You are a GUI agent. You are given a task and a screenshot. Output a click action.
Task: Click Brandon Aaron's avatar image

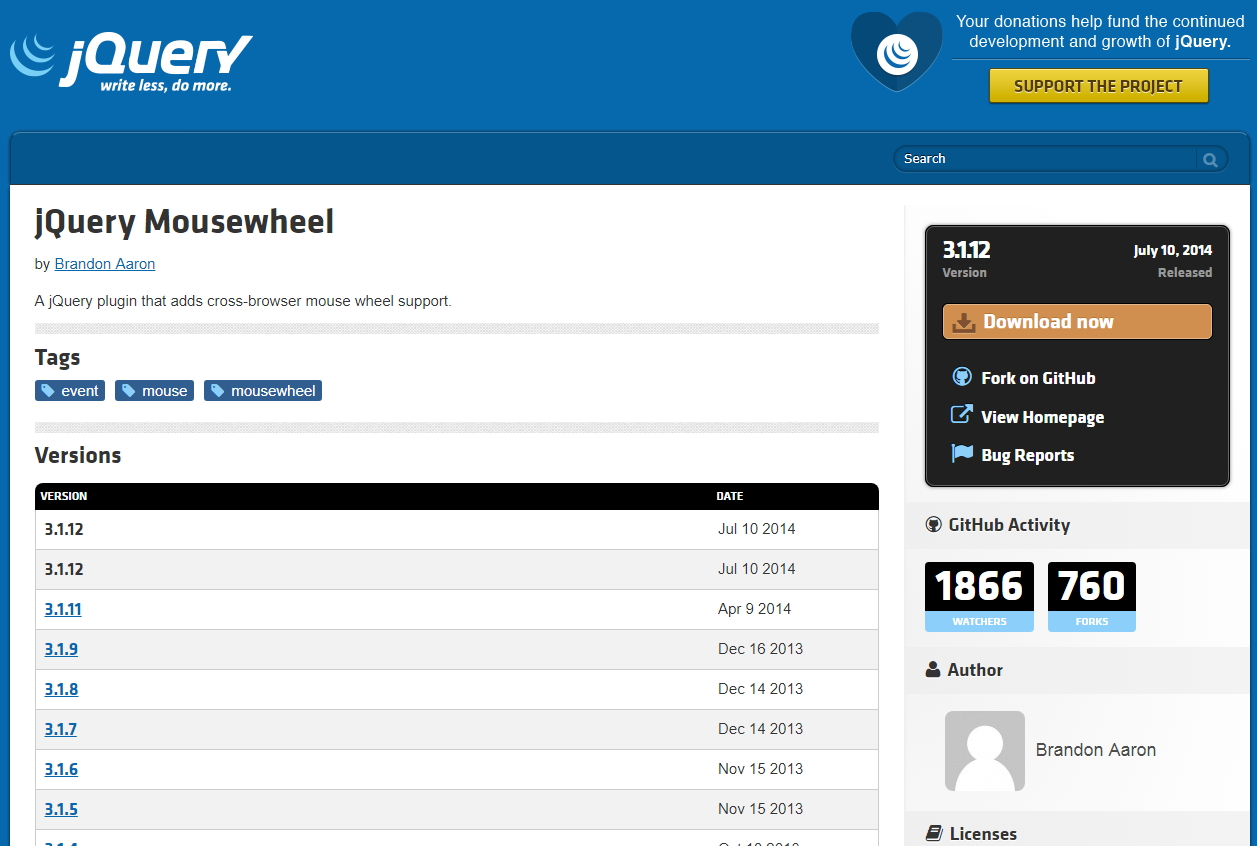coord(985,751)
